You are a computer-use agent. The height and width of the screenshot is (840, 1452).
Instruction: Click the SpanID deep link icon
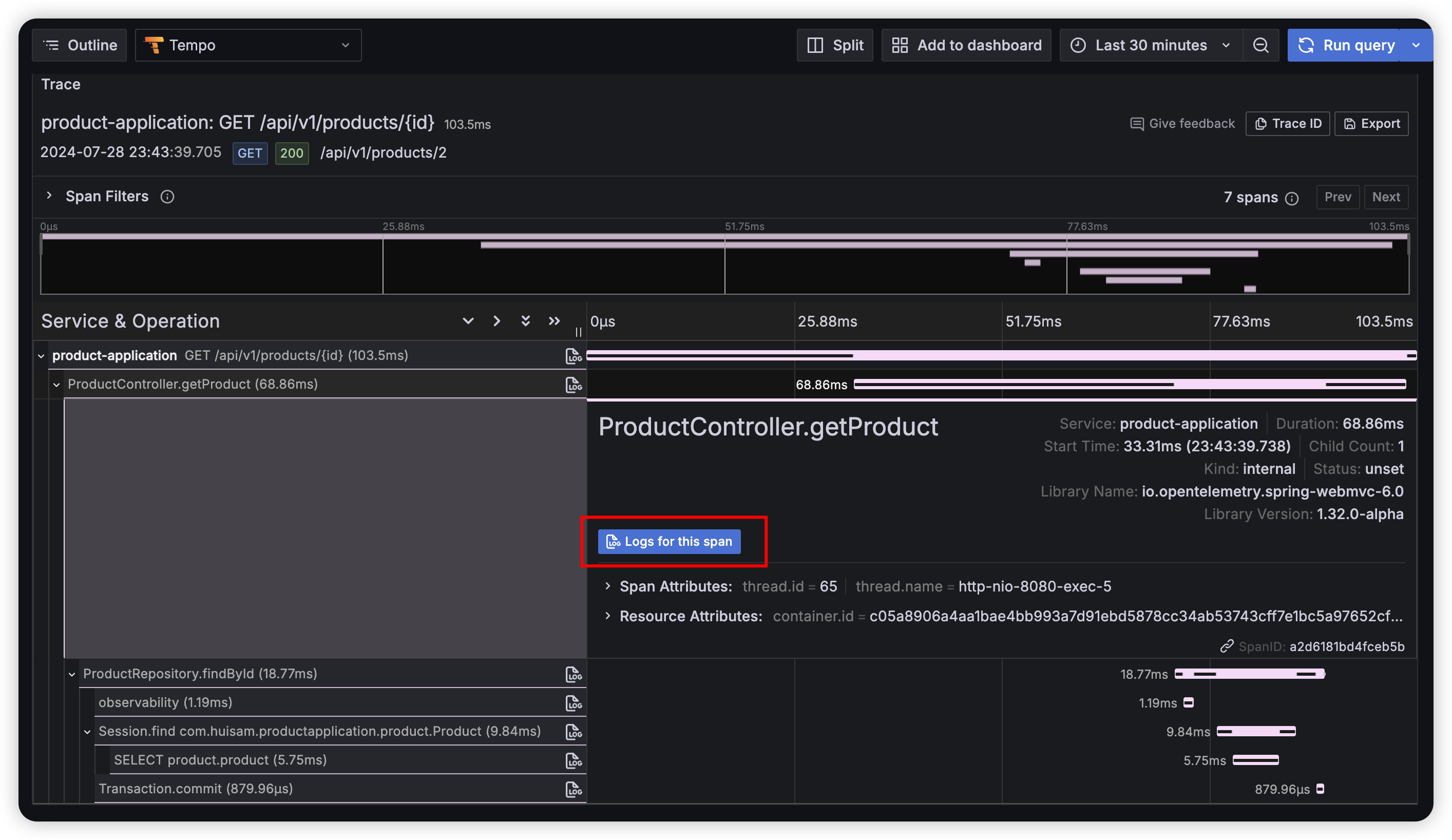tap(1227, 646)
